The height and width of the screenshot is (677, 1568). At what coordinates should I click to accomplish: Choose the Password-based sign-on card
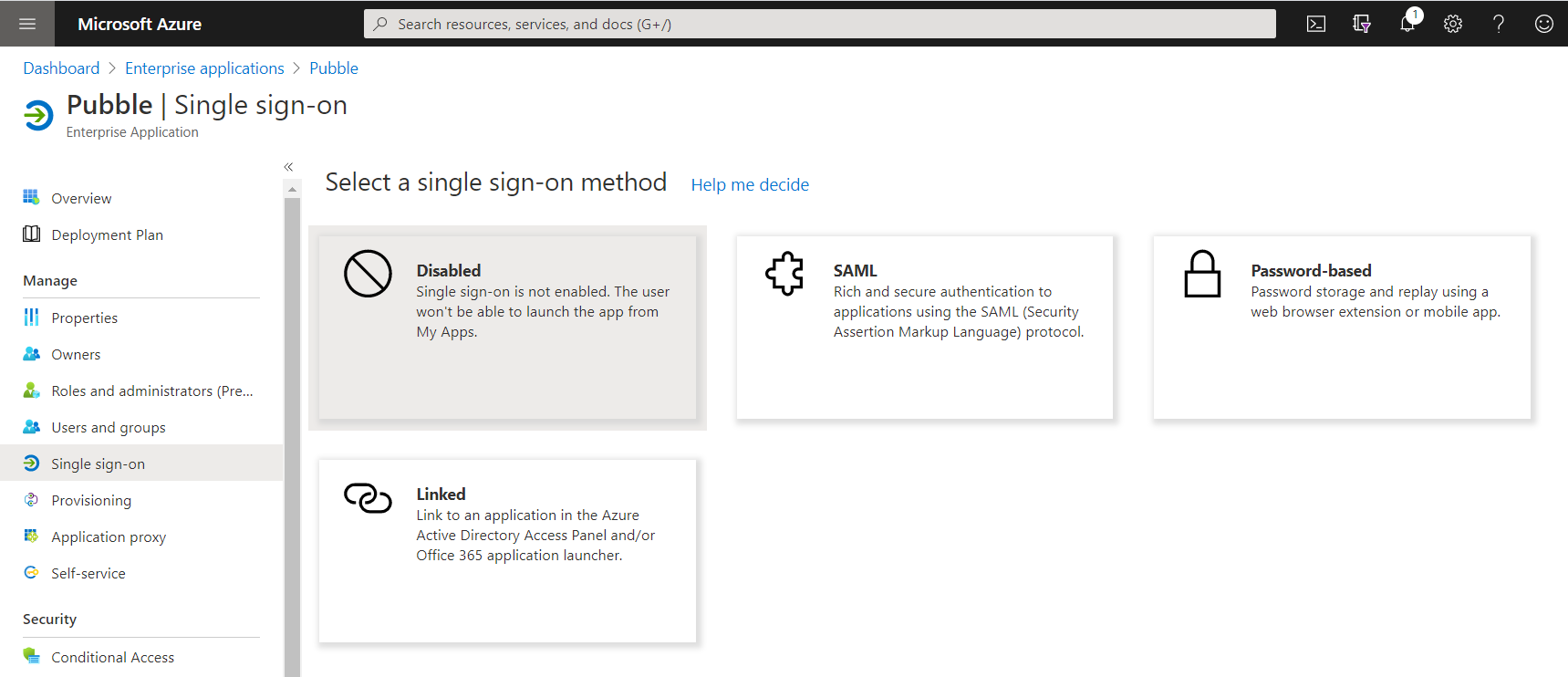pos(1342,328)
